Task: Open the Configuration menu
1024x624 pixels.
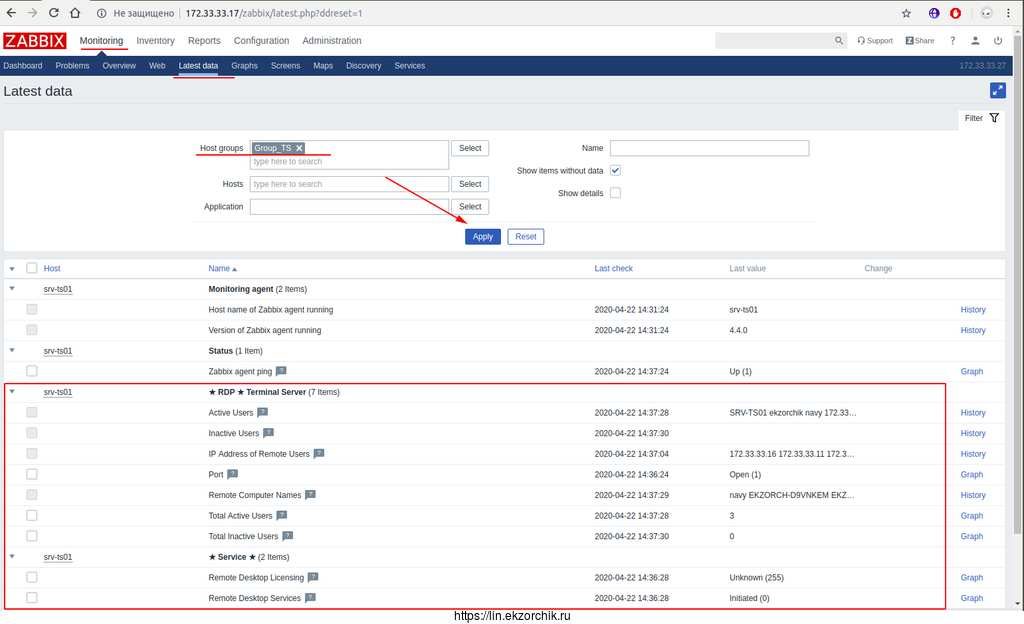Action: point(261,41)
